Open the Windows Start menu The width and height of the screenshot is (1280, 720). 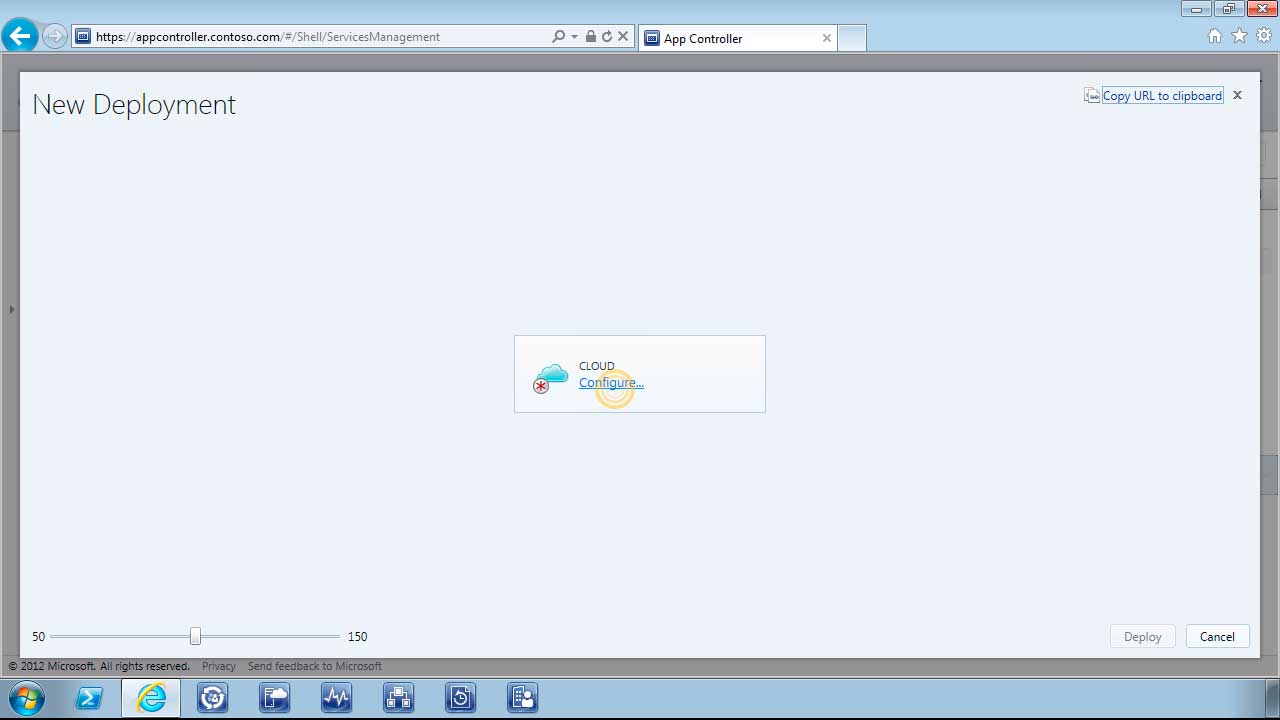pyautogui.click(x=25, y=697)
